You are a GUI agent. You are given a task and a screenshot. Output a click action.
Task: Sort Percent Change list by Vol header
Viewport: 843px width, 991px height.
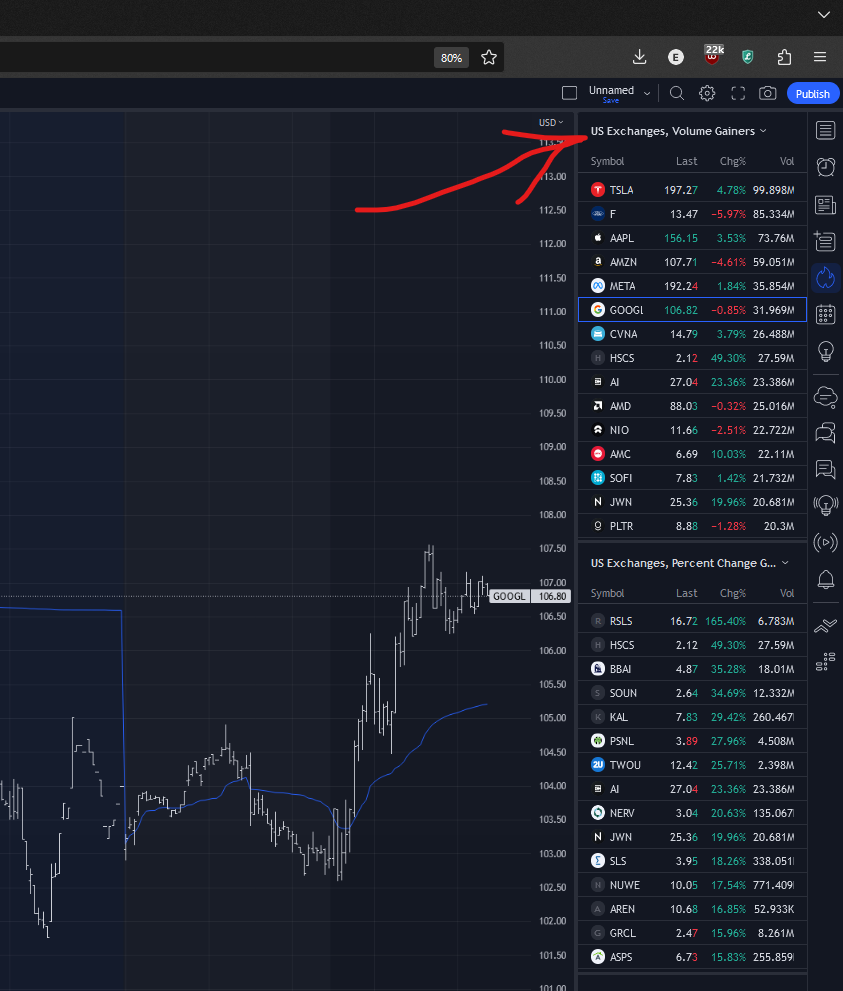pyautogui.click(x=787, y=593)
